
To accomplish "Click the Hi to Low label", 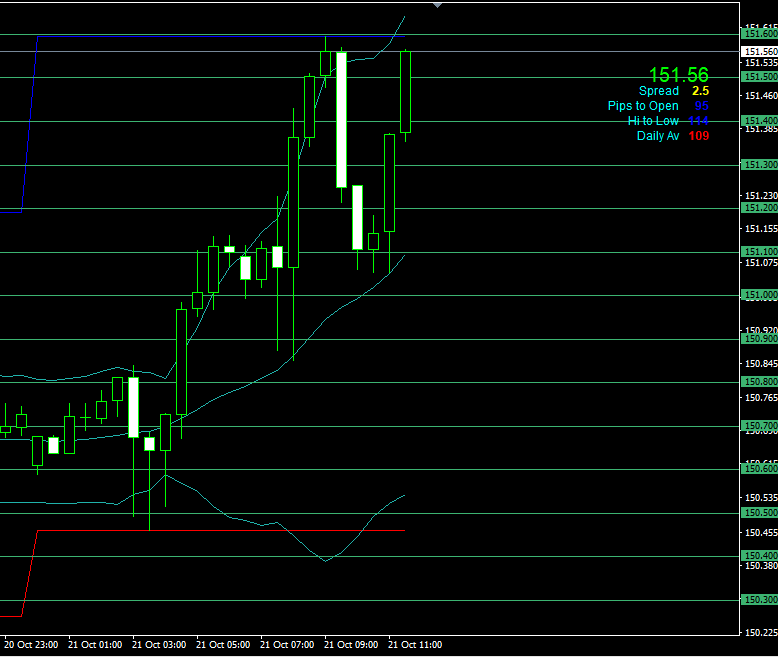I will 653,121.
